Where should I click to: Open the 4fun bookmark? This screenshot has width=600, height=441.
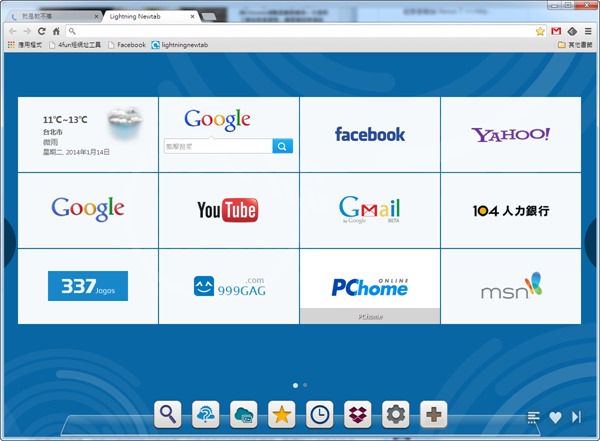click(75, 45)
